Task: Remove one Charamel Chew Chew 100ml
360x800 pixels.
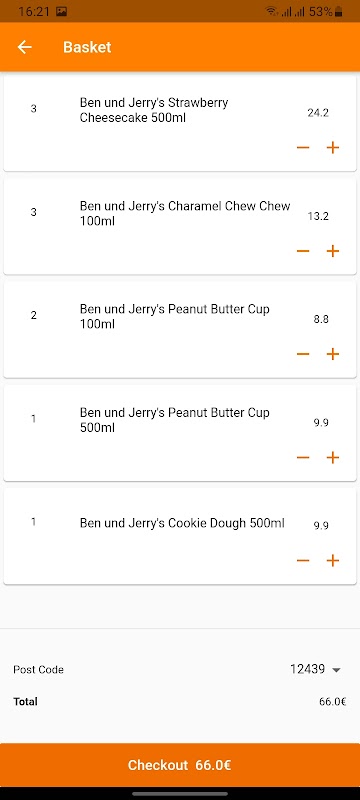Action: (x=303, y=251)
